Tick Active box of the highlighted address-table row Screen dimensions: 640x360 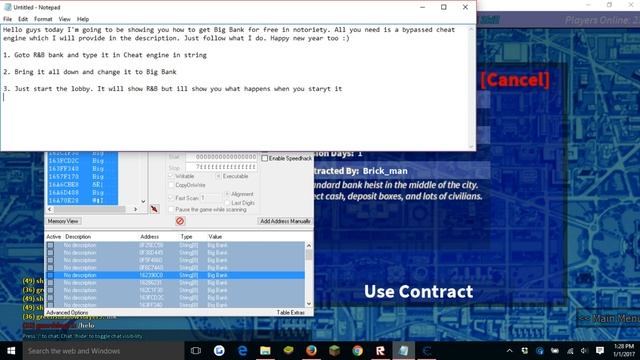coord(50,276)
